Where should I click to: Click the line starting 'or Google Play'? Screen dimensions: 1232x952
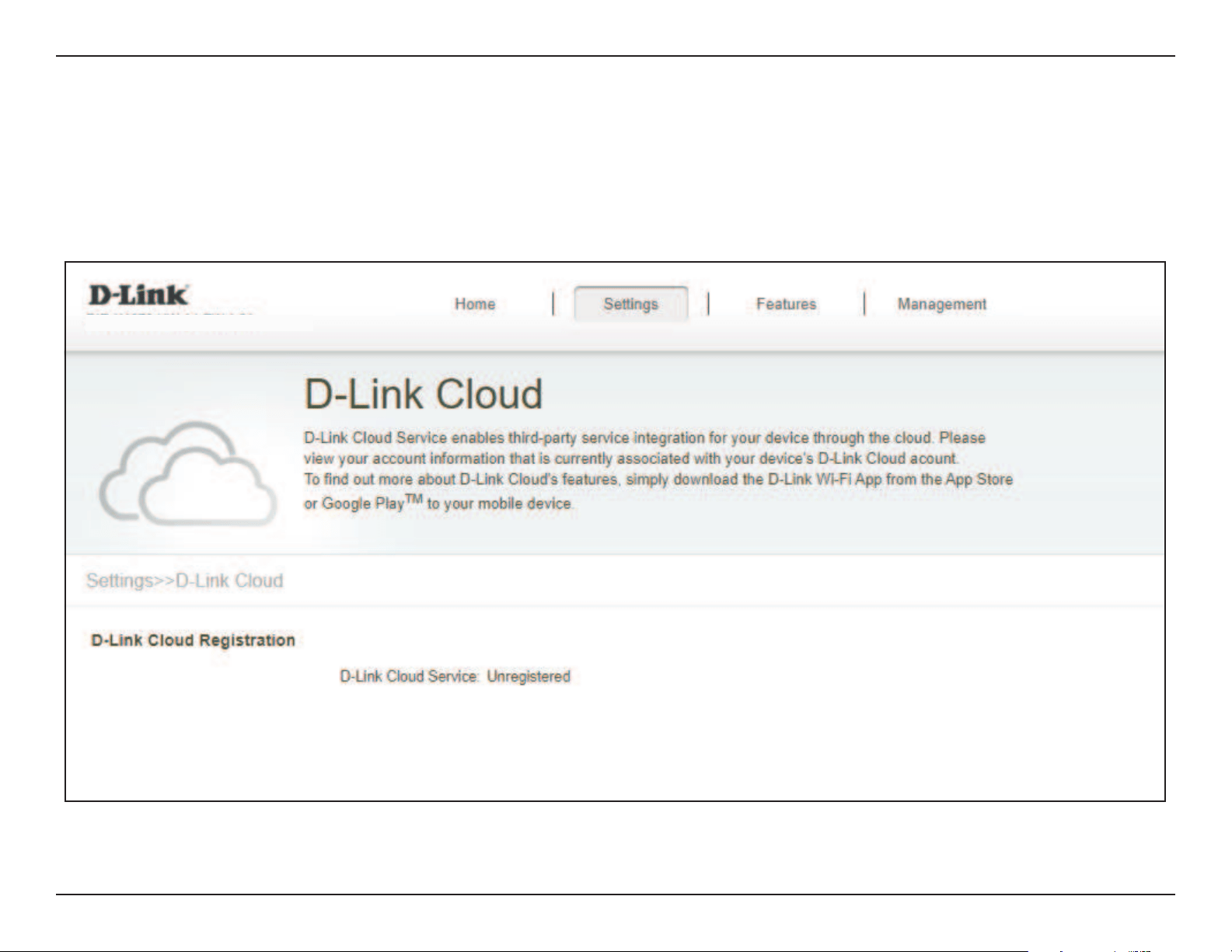click(438, 502)
